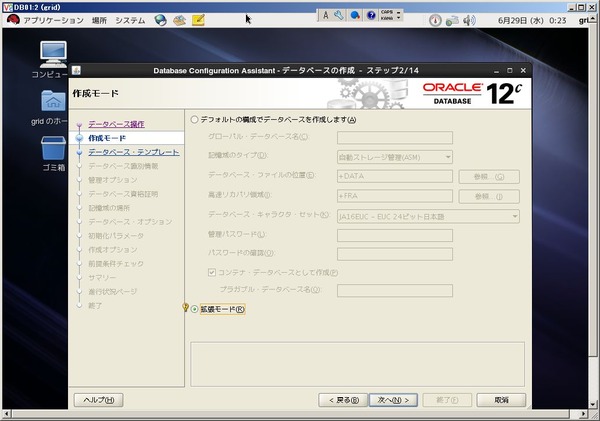600x421 pixels.
Task: Click the 管理オプション step text
Action: click(x=112, y=180)
